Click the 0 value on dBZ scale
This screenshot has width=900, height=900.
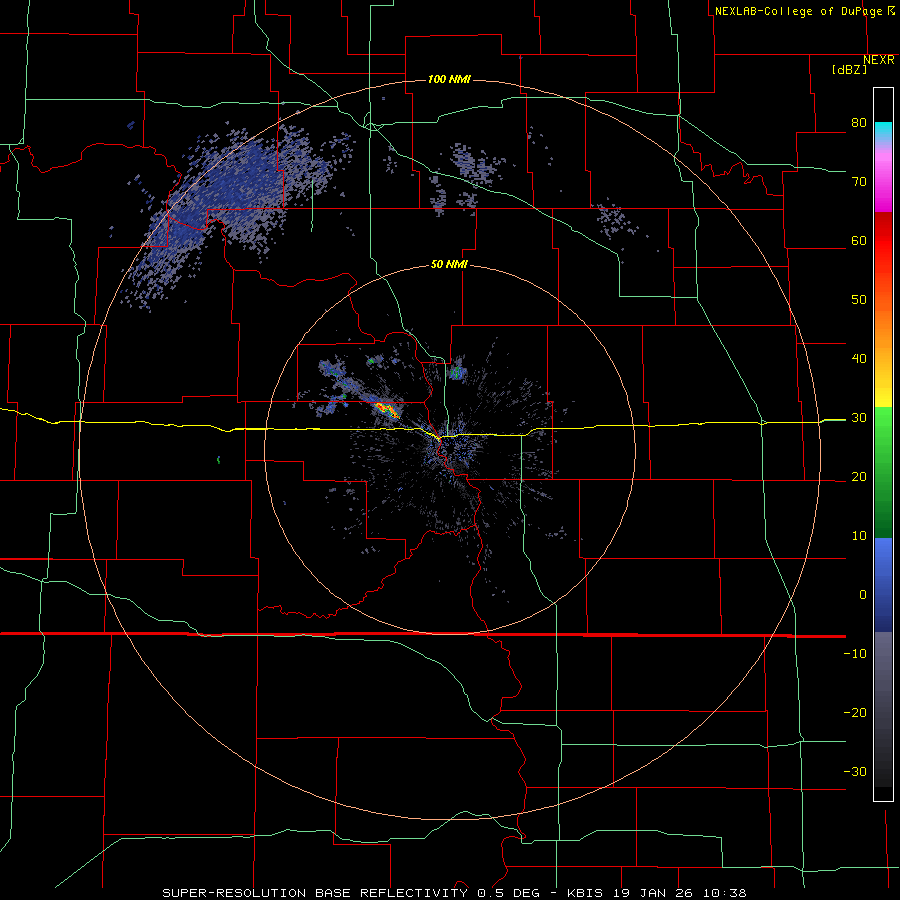pos(863,595)
